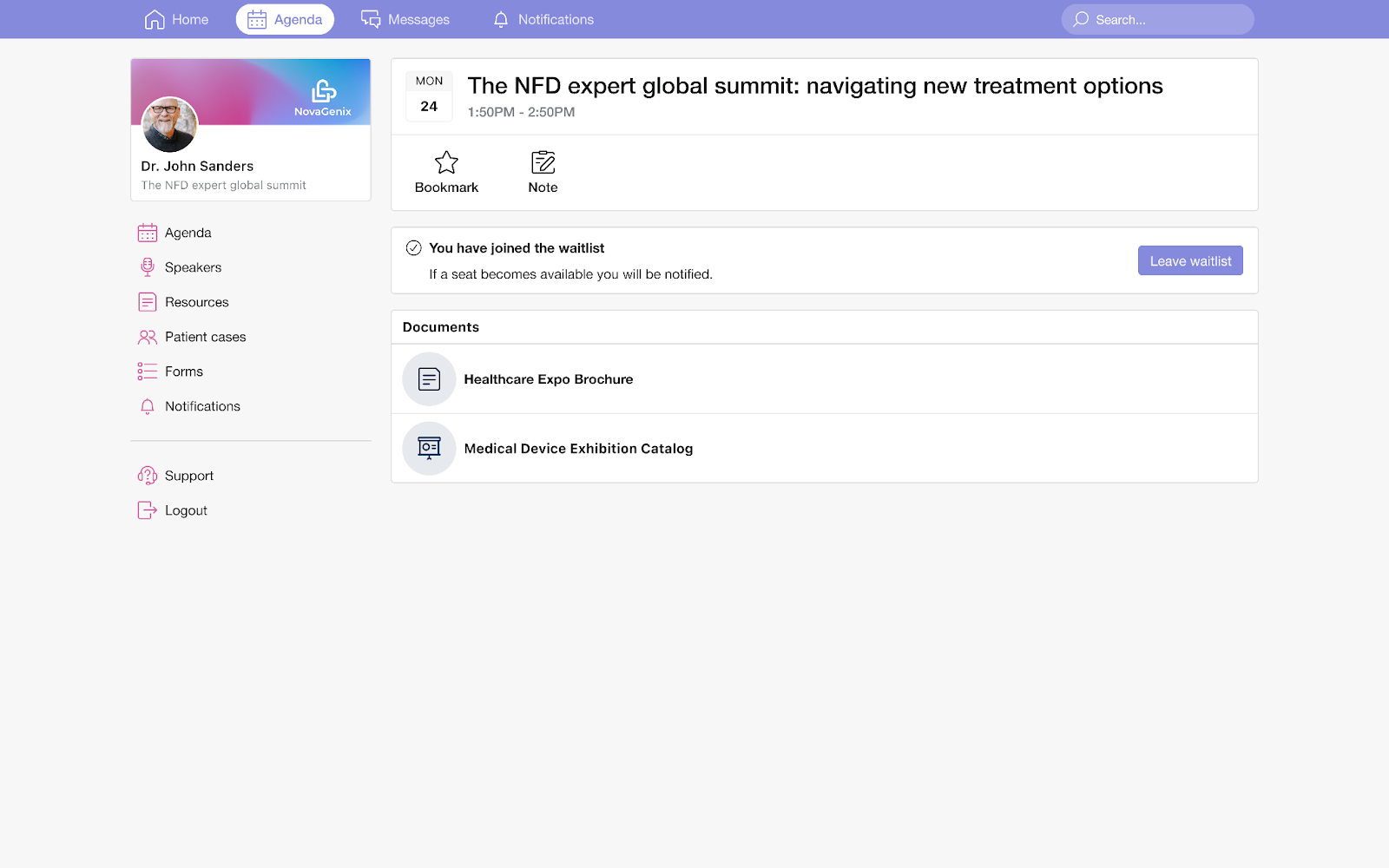This screenshot has height=868, width=1389.
Task: Select the Agenda tab label in top bar
Action: click(x=298, y=19)
